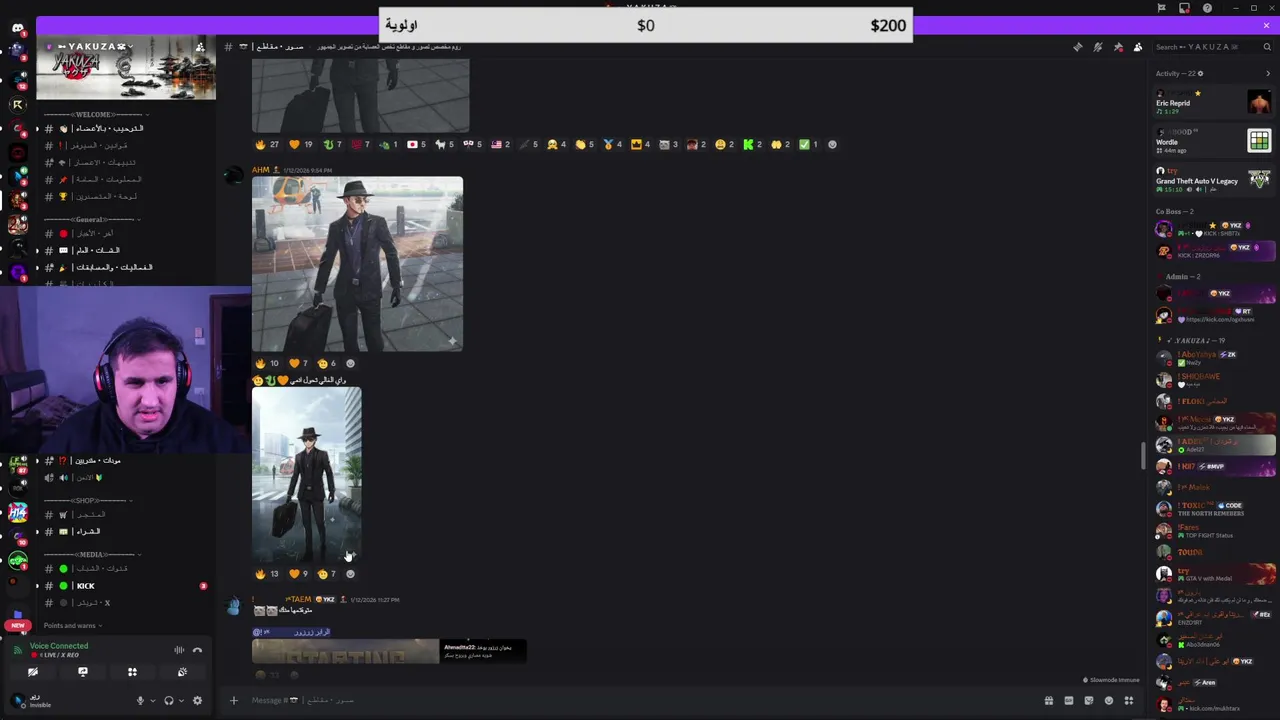Click member FLOKI in member list
Viewport: 1280px width, 720px height.
coord(1214,401)
